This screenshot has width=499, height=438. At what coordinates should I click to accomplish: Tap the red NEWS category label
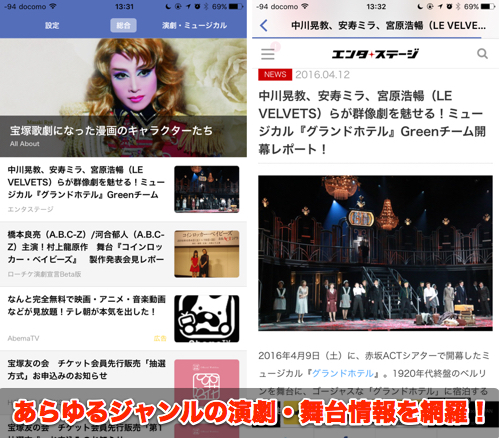(x=275, y=74)
